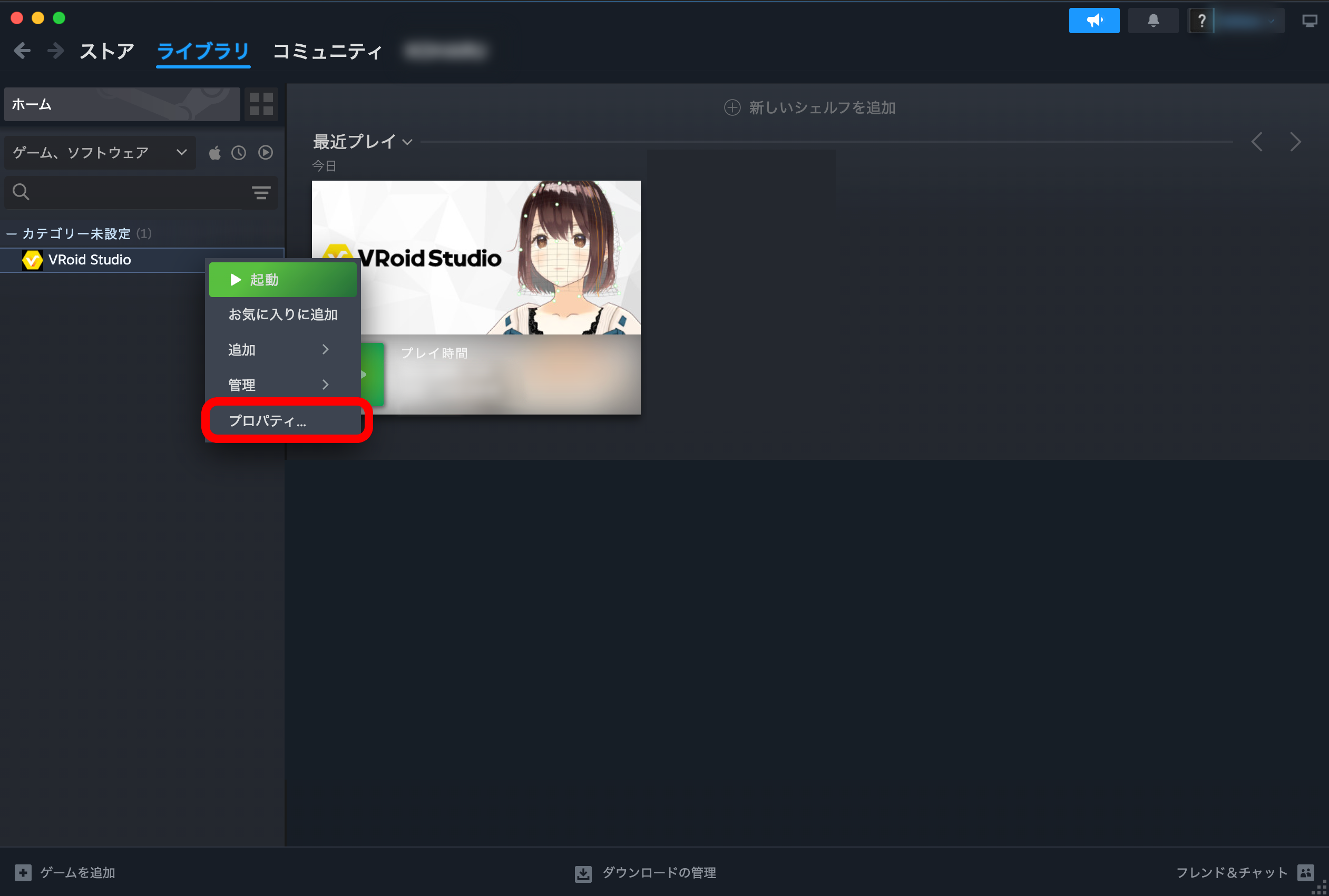Choose 起動 in the context menu
Viewport: 1329px width, 896px height.
tap(283, 279)
